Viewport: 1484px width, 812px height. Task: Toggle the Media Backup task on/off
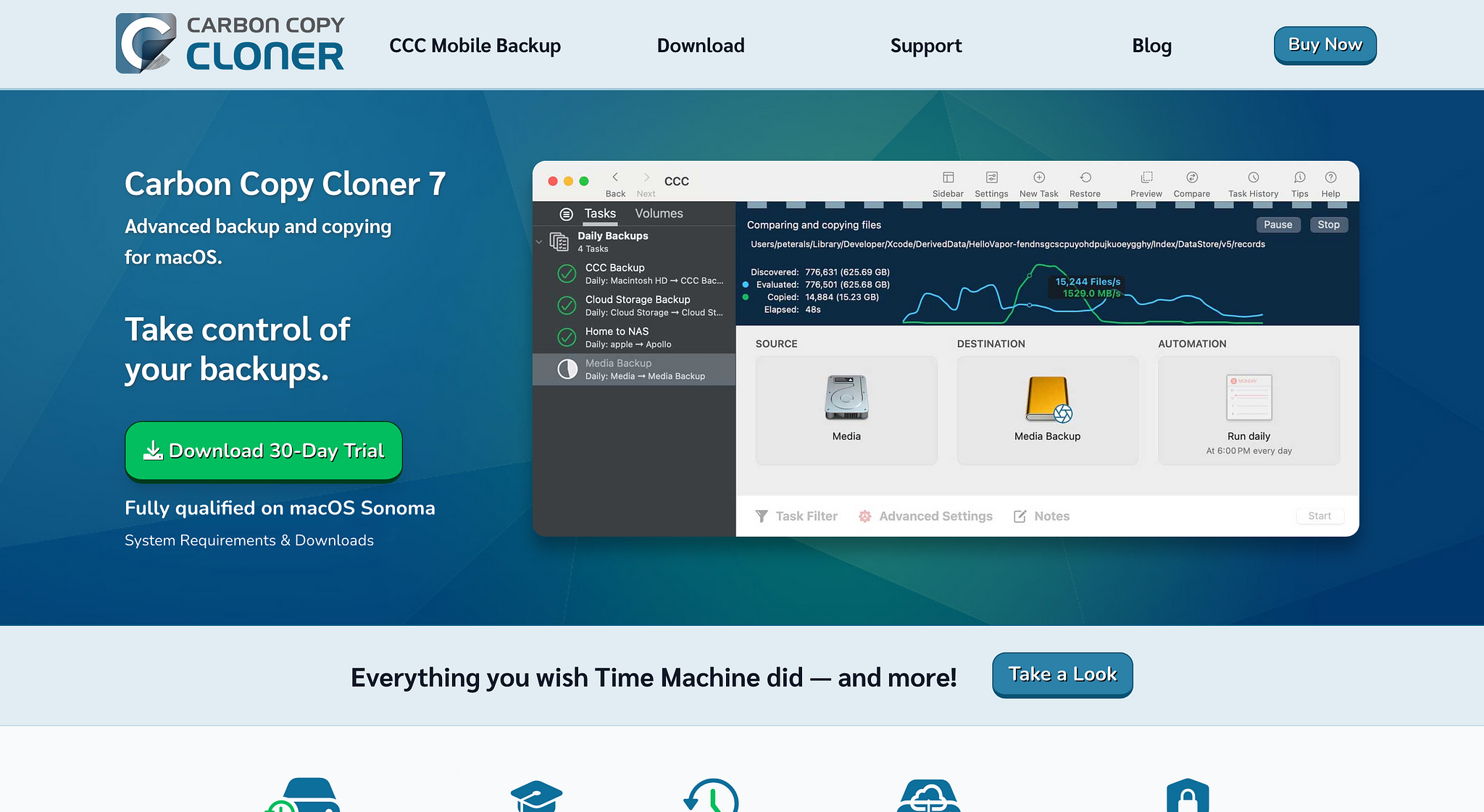tap(565, 368)
